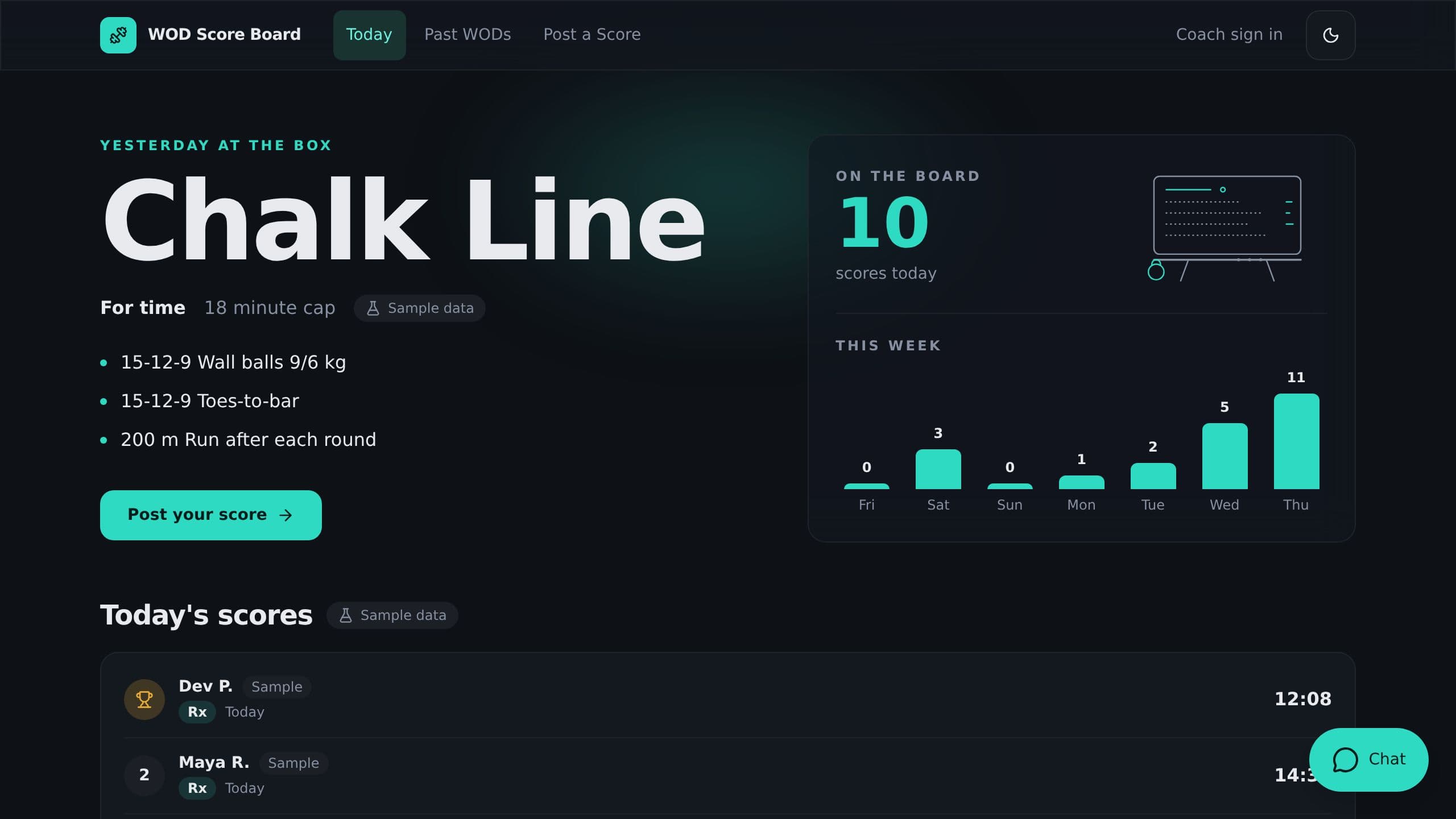Switch to Past WODs tab
This screenshot has width=1456, height=819.
468,35
